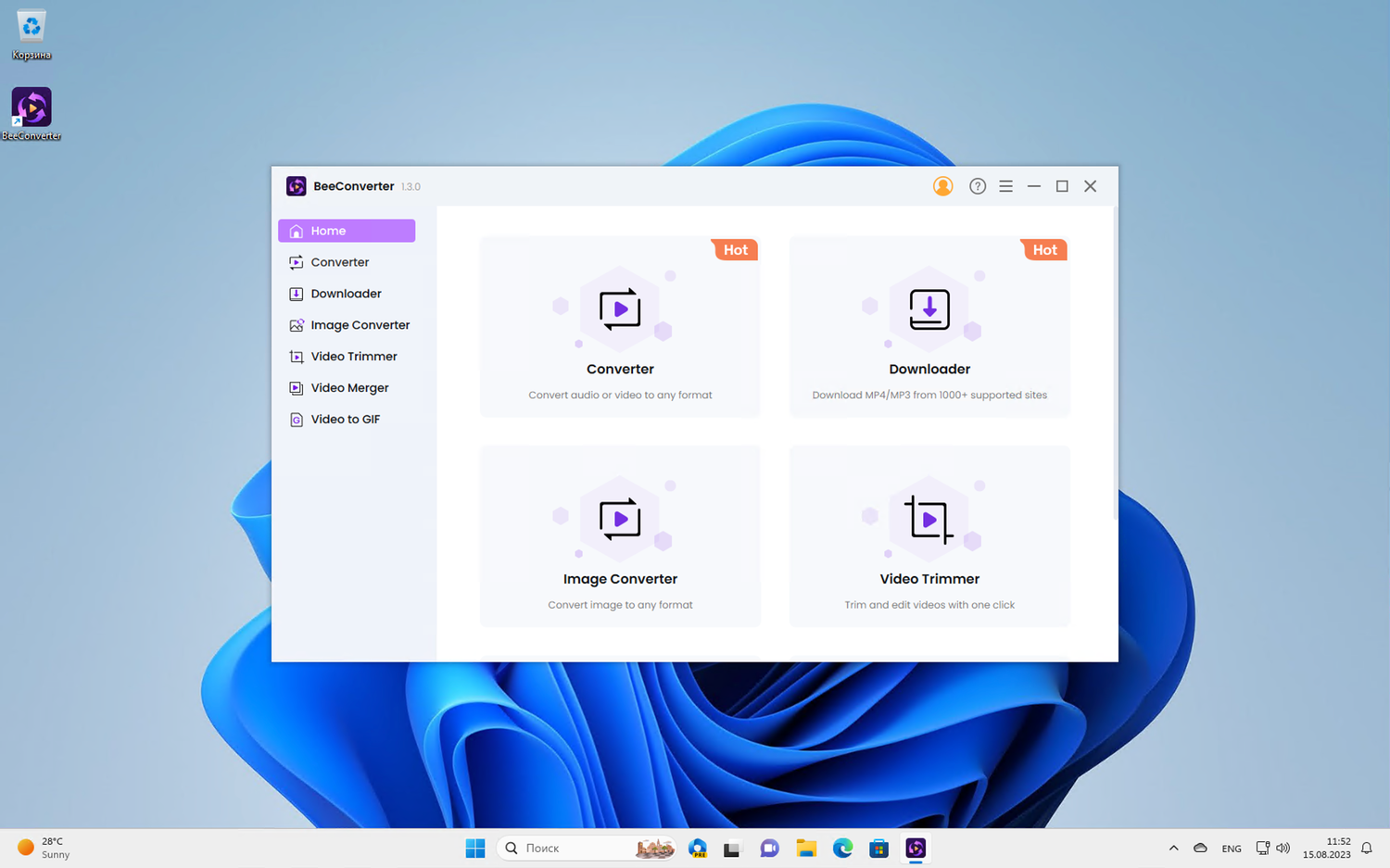Open the weather widget showing 28°C Sunny
The width and height of the screenshot is (1390, 868).
point(44,848)
